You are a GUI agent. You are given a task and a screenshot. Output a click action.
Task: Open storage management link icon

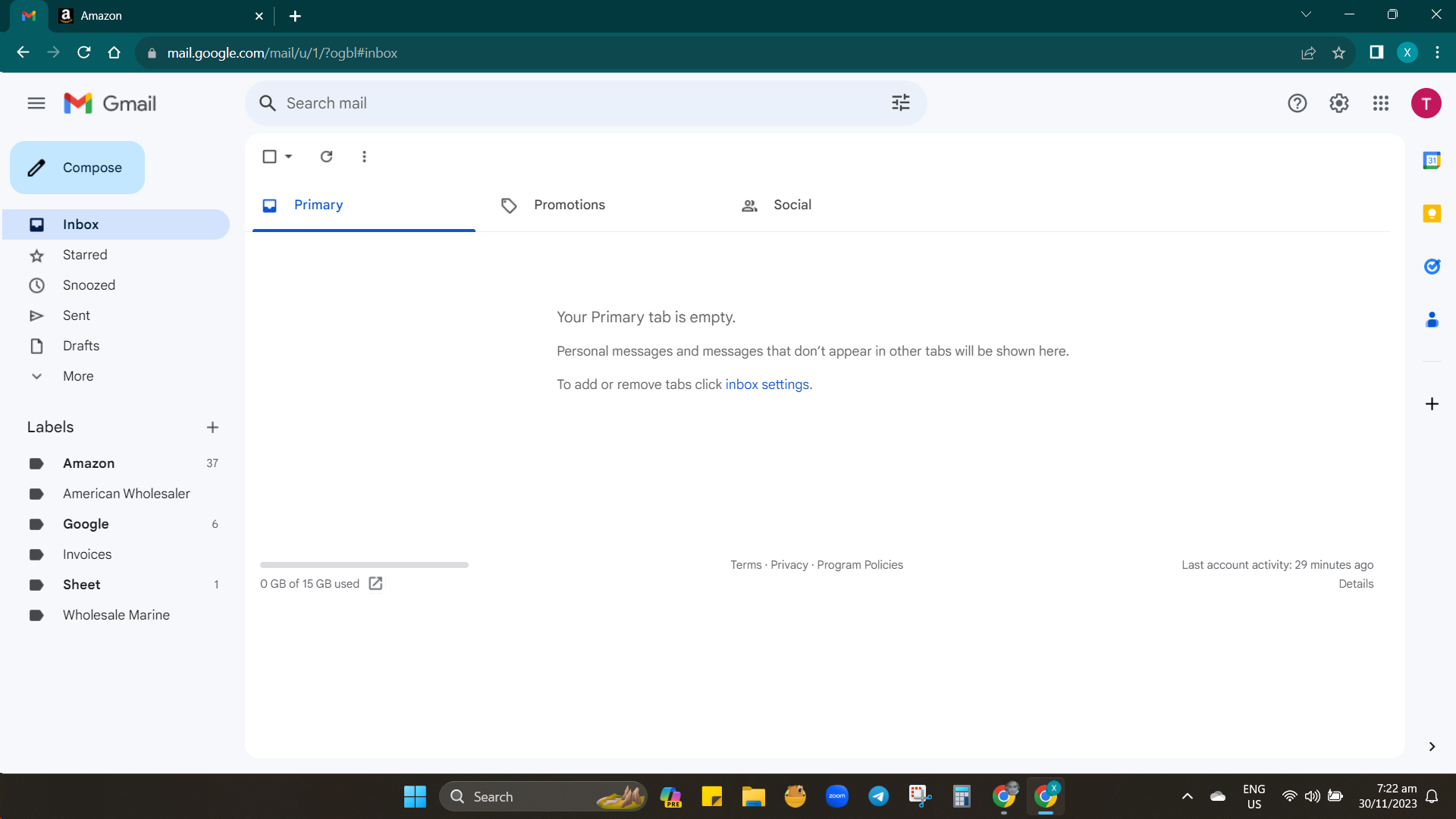(x=375, y=583)
